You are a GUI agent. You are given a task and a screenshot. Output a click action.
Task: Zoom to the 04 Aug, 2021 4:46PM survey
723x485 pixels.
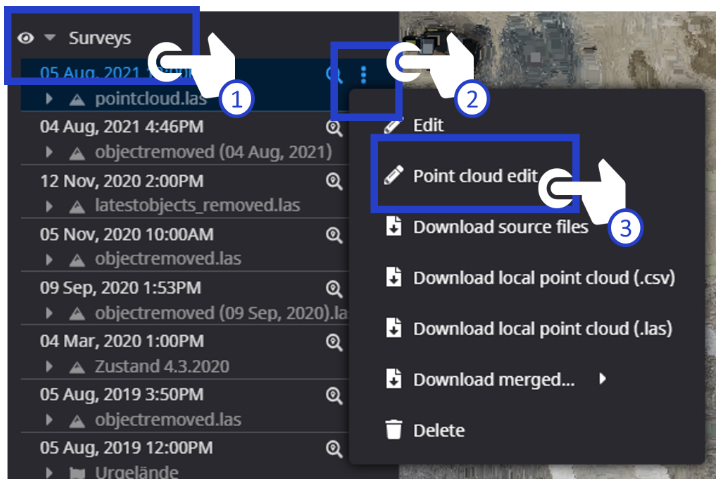[x=334, y=128]
